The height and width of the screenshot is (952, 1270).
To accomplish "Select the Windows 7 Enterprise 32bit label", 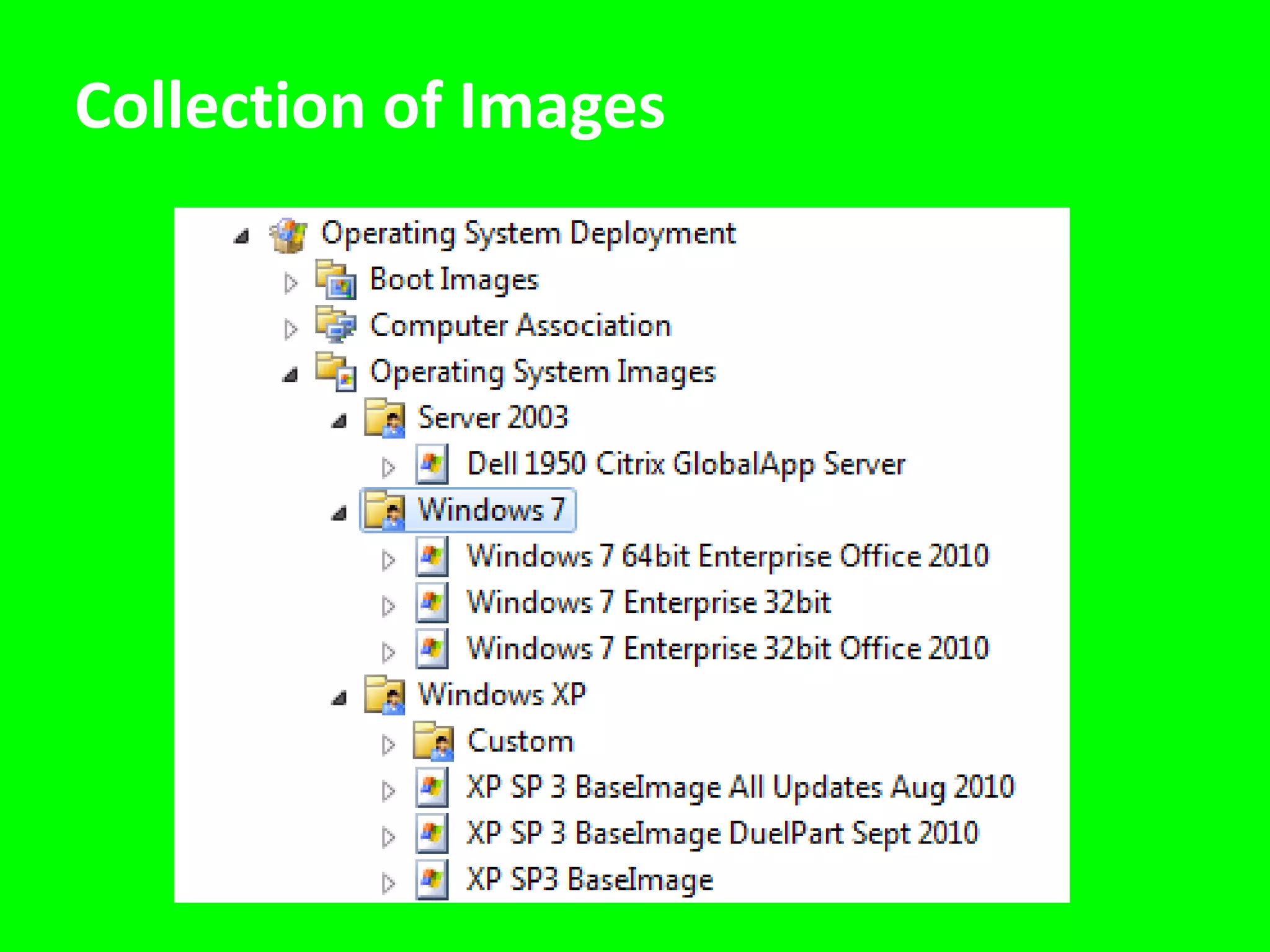I will point(649,602).
